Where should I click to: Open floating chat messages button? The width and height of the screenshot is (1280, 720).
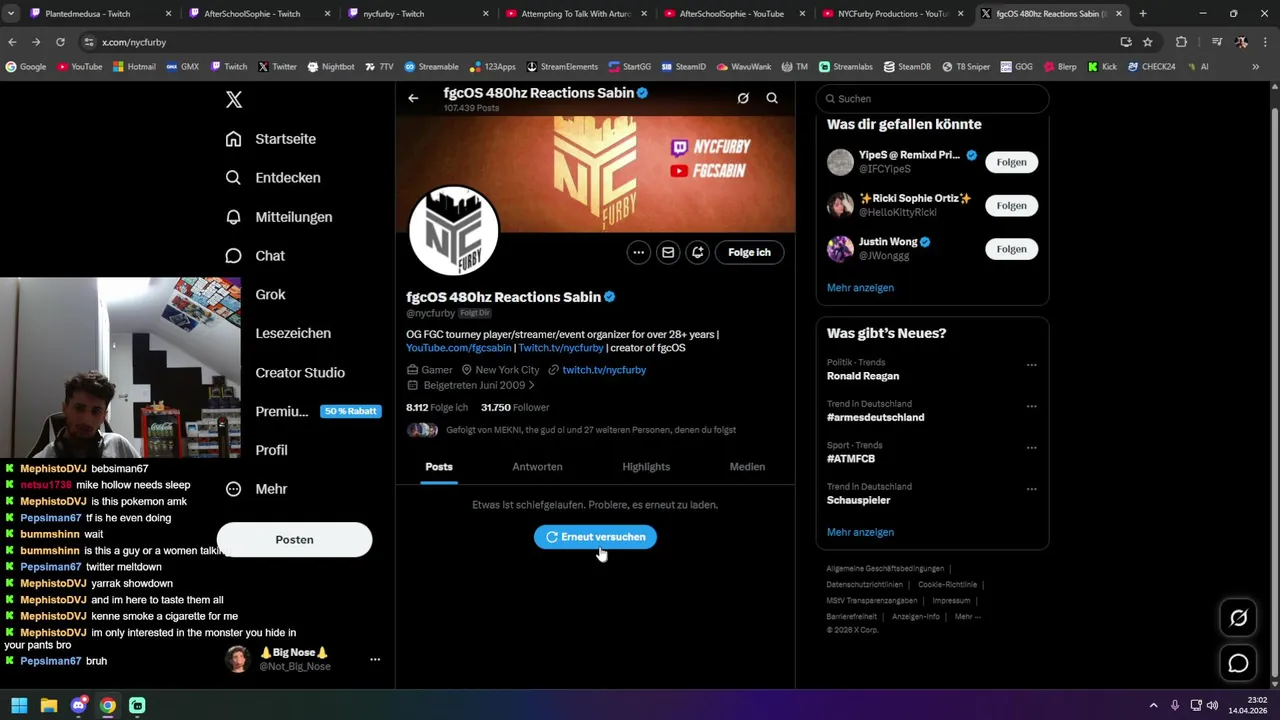pyautogui.click(x=1238, y=663)
